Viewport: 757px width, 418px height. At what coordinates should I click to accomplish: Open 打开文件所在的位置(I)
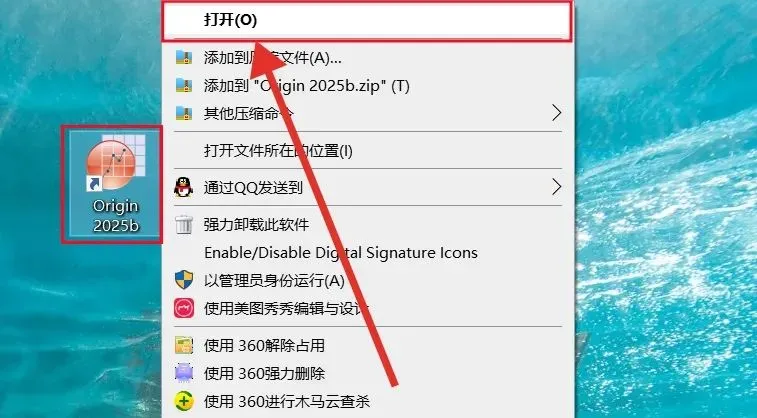(x=368, y=151)
